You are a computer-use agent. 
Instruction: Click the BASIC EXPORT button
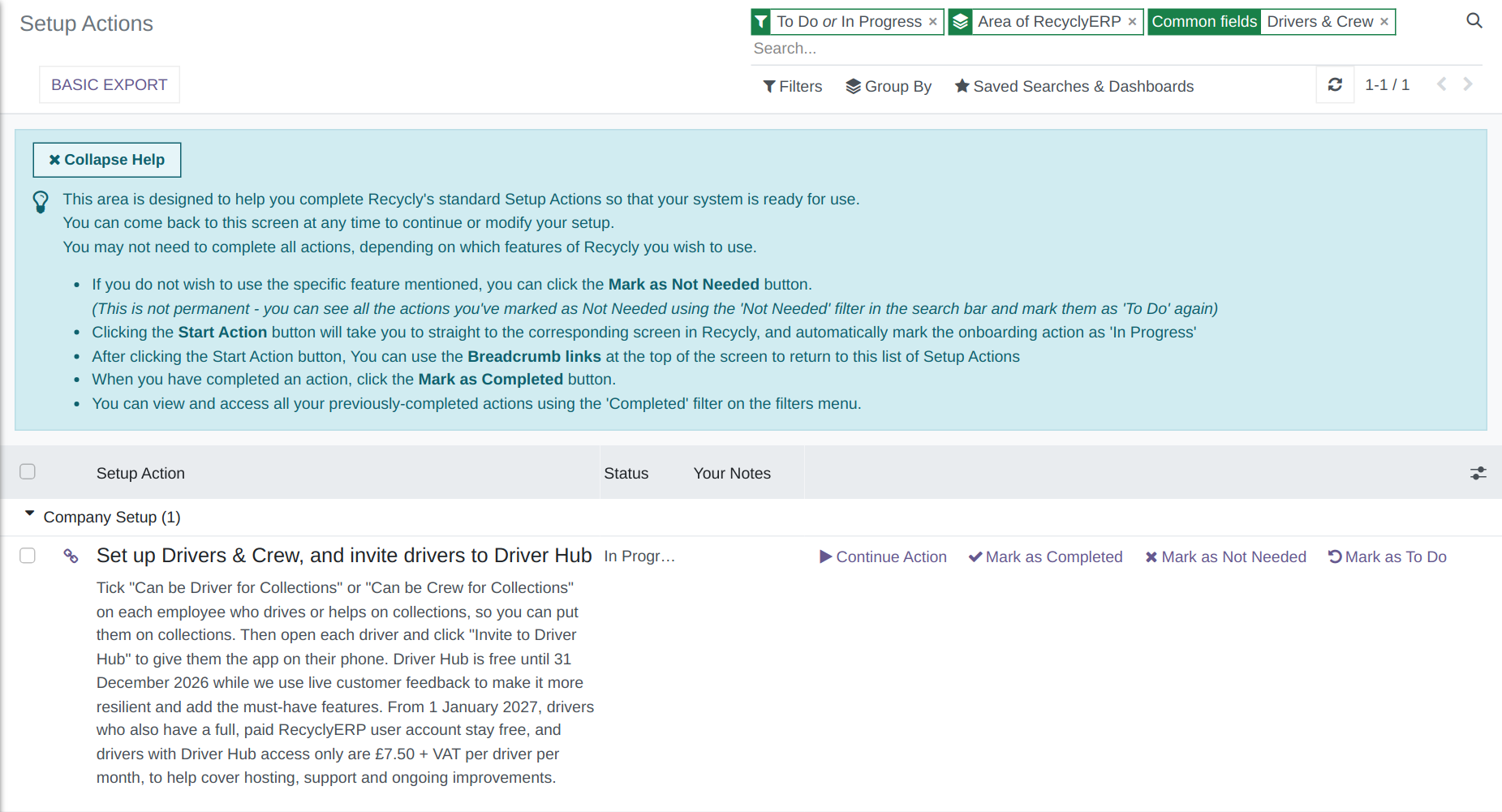pyautogui.click(x=110, y=84)
